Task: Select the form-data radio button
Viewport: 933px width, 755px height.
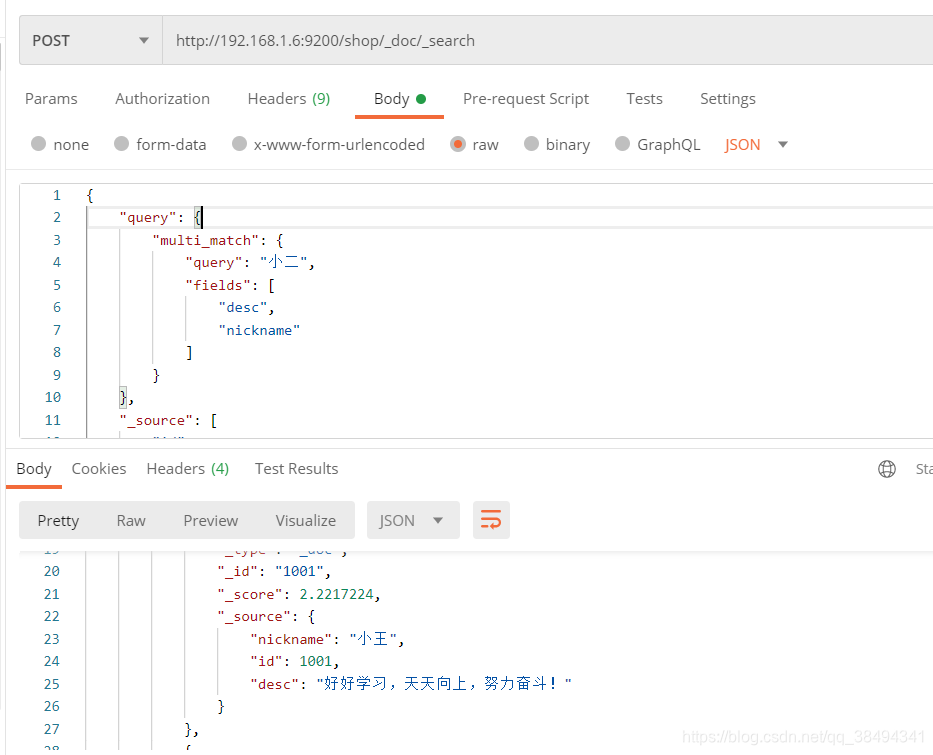Action: point(122,144)
